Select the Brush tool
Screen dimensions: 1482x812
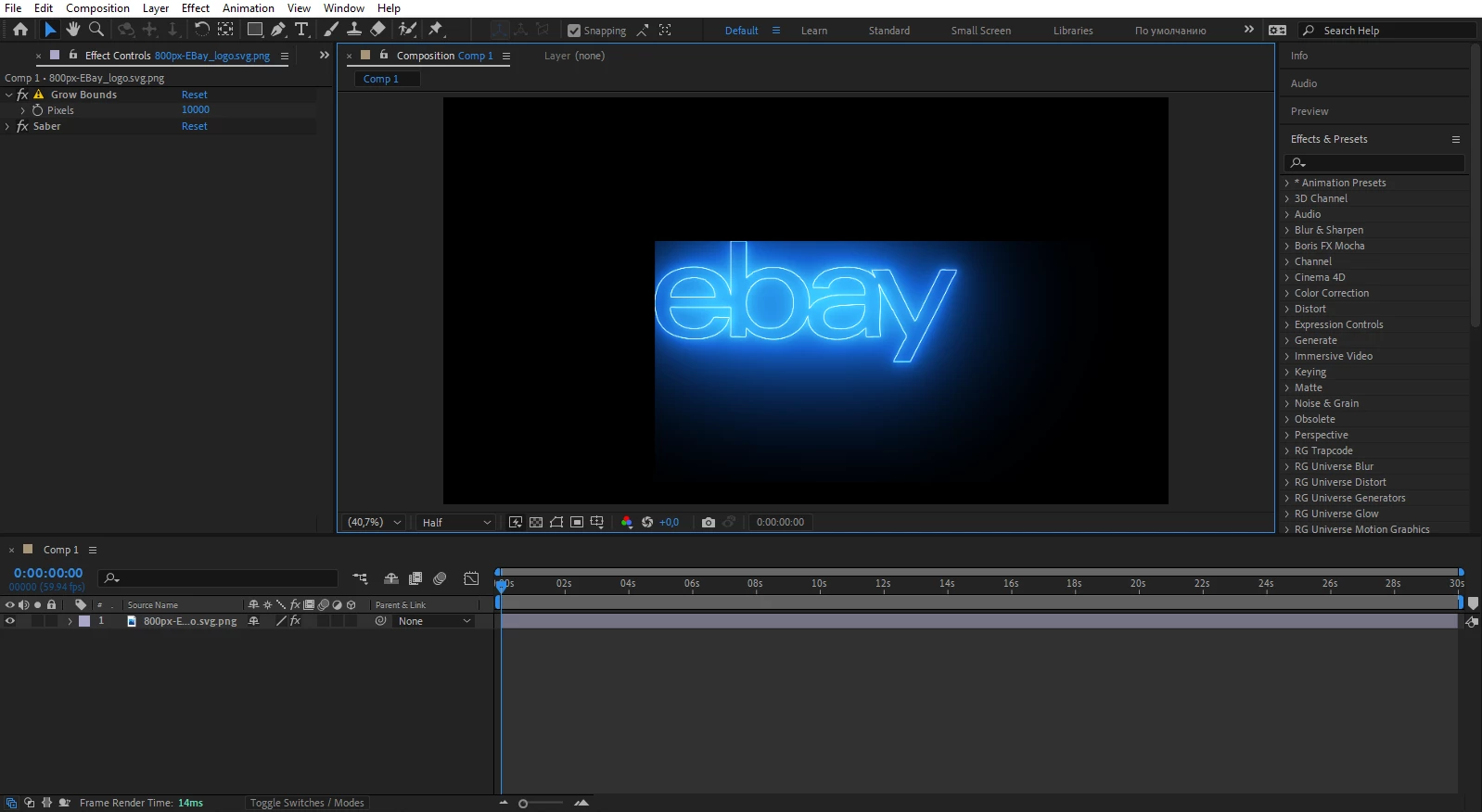[x=331, y=30]
